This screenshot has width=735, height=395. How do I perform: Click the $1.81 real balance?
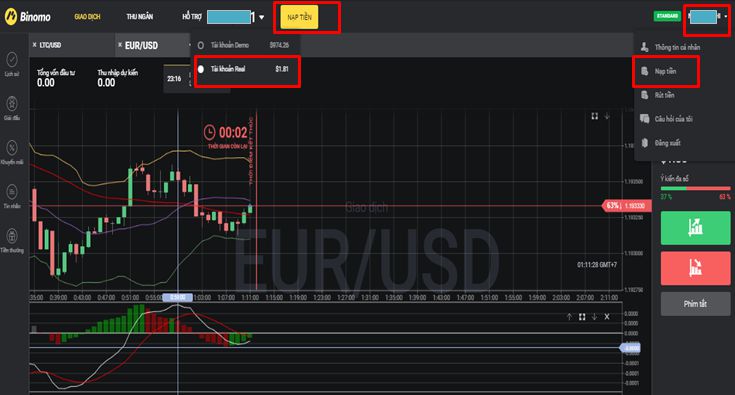282,69
